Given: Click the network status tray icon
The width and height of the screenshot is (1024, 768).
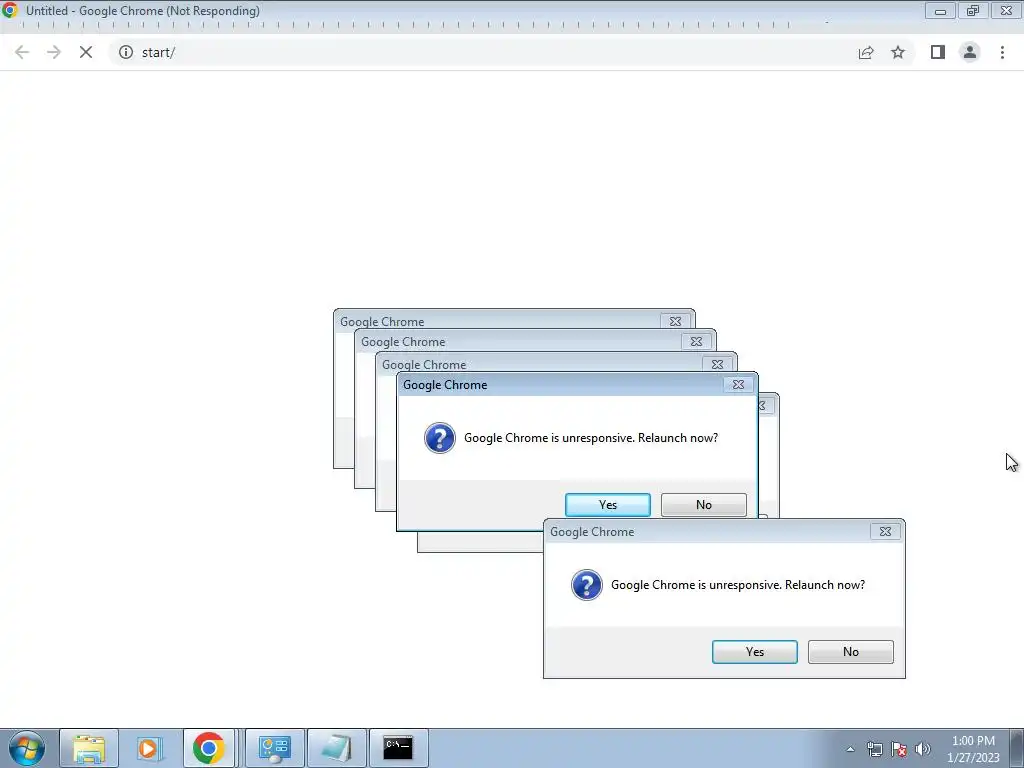Looking at the screenshot, I should [874, 749].
